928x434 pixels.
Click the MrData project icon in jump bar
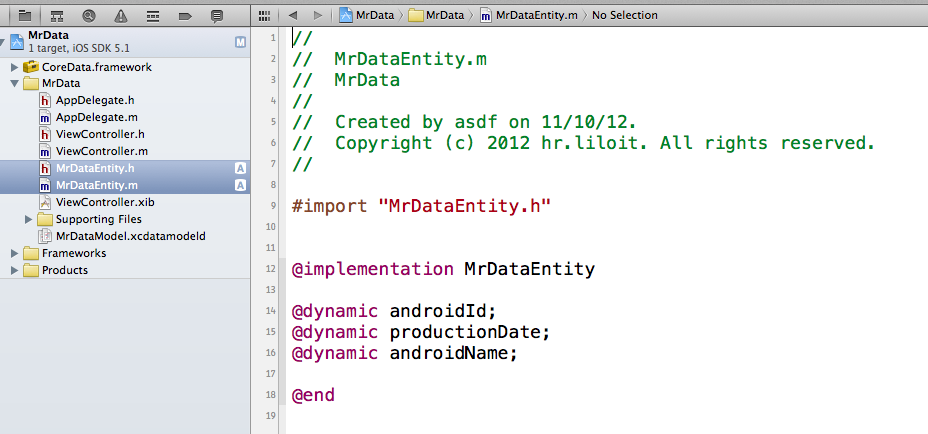pyautogui.click(x=346, y=15)
